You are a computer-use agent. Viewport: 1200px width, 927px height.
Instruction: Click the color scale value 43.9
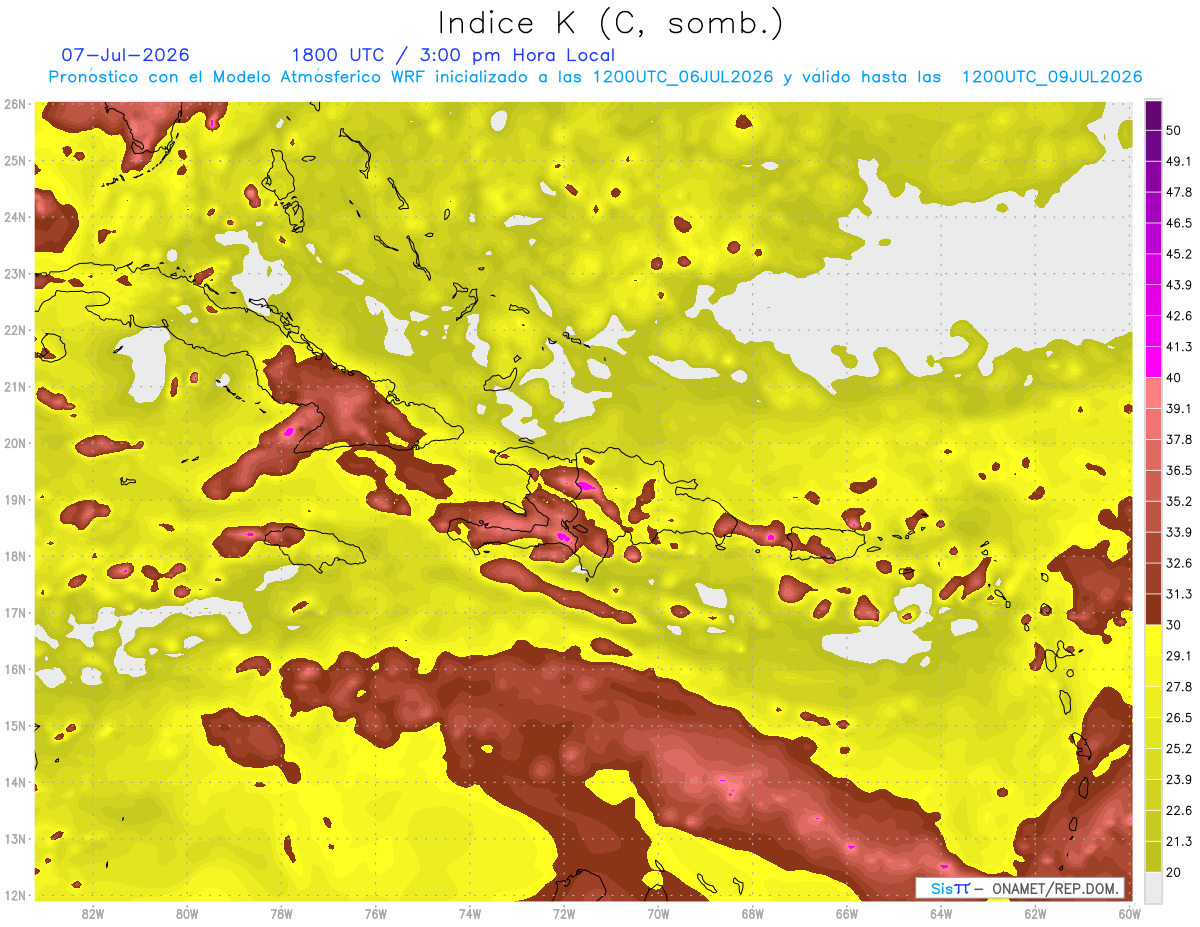[x=1179, y=285]
